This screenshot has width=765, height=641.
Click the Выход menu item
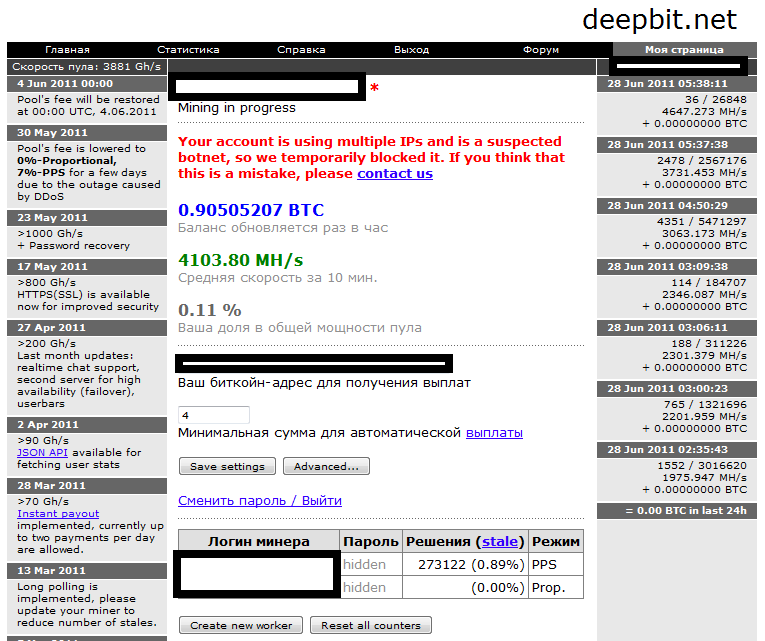pos(411,50)
